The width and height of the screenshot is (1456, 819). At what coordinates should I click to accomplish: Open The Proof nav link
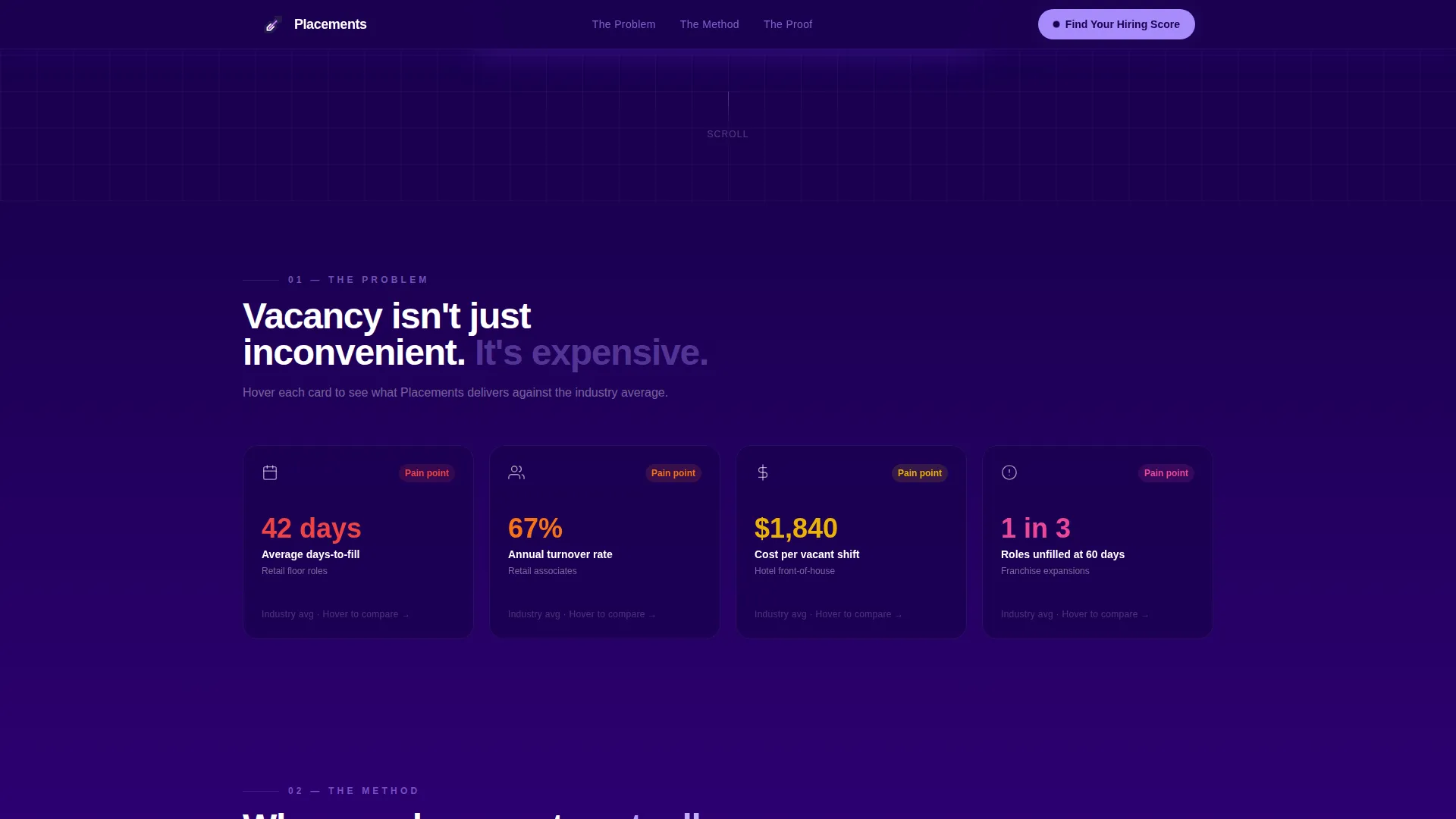[788, 24]
